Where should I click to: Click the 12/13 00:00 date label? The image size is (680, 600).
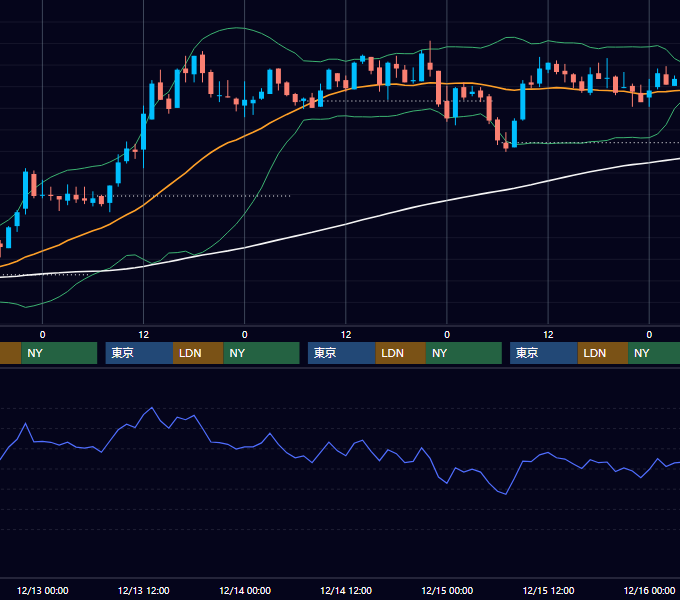[42, 590]
